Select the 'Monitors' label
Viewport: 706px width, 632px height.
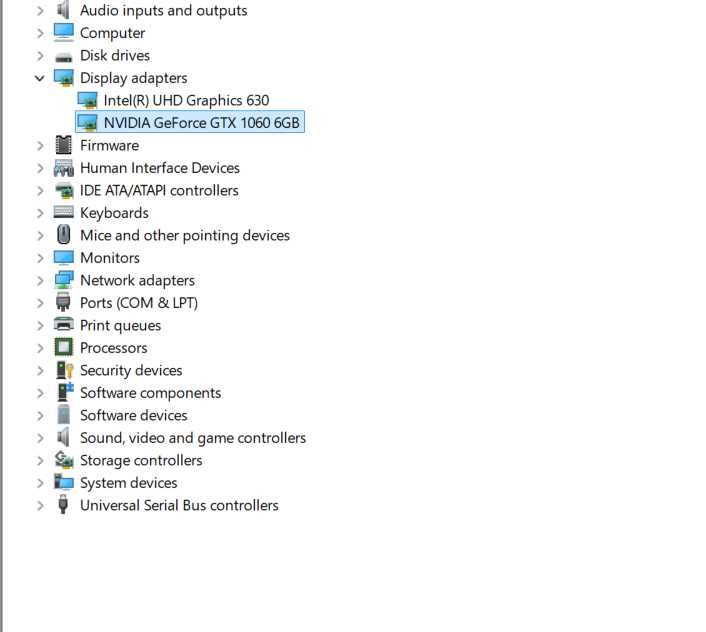tap(110, 257)
